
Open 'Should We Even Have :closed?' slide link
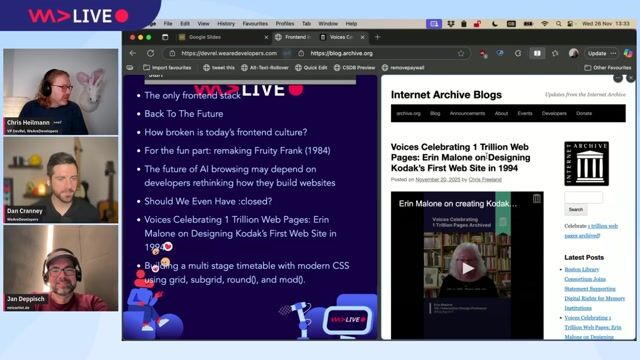(x=208, y=201)
